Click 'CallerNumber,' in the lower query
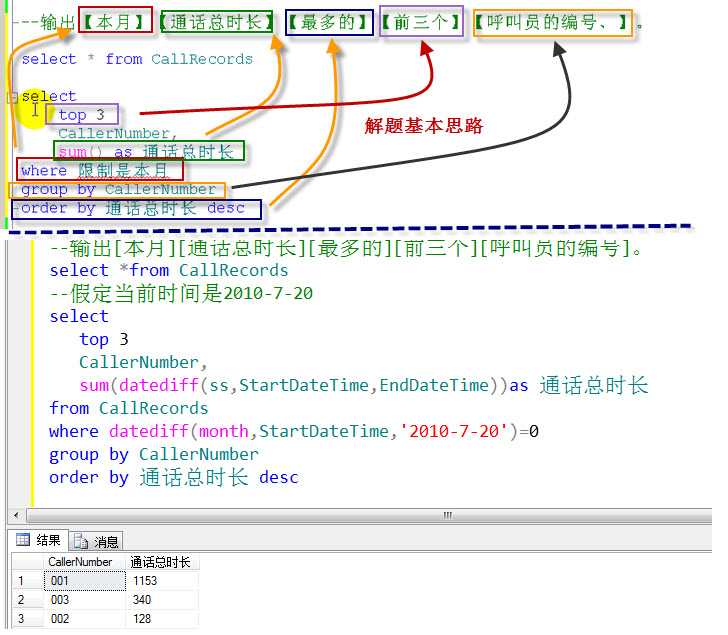Viewport: 728px width, 635px height. click(143, 362)
